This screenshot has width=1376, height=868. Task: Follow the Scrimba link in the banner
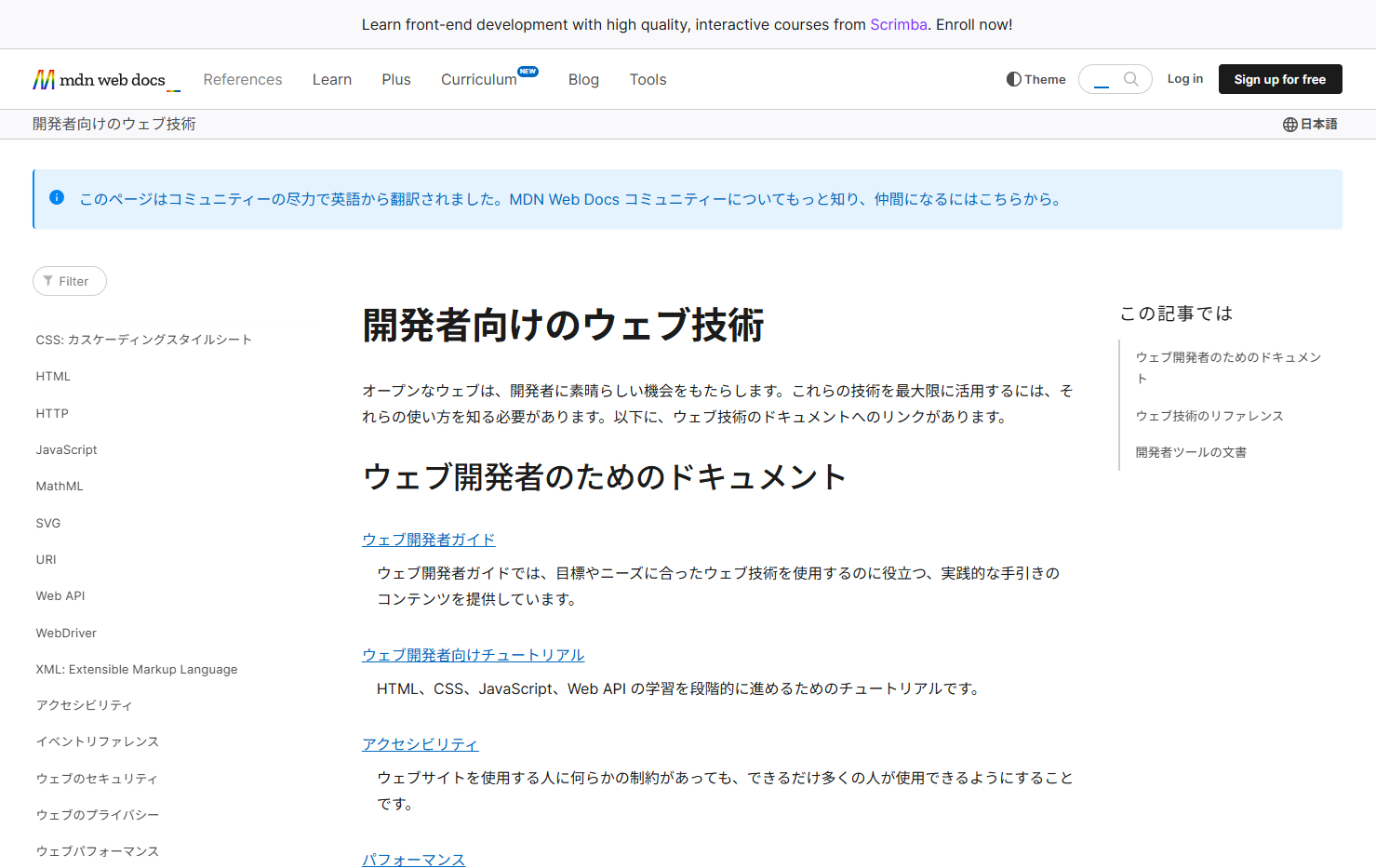[x=898, y=24]
